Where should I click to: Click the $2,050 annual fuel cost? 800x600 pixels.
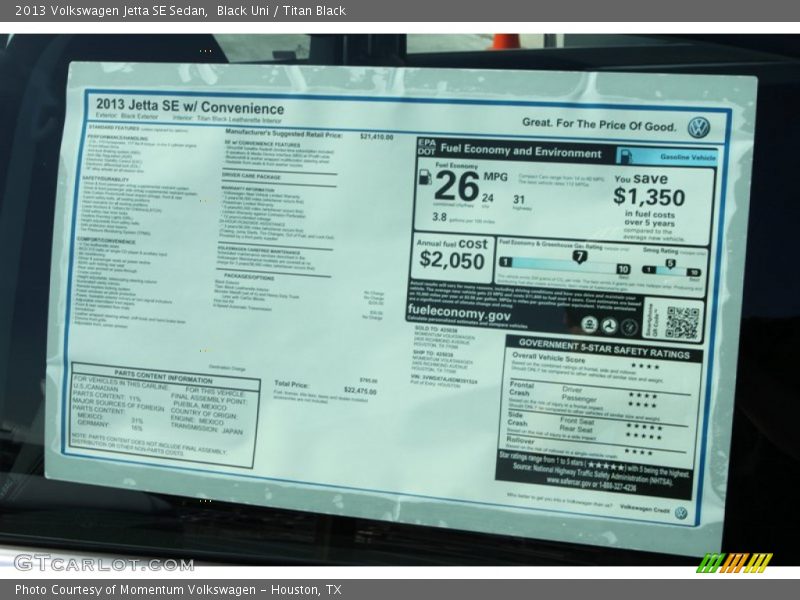pyautogui.click(x=452, y=260)
